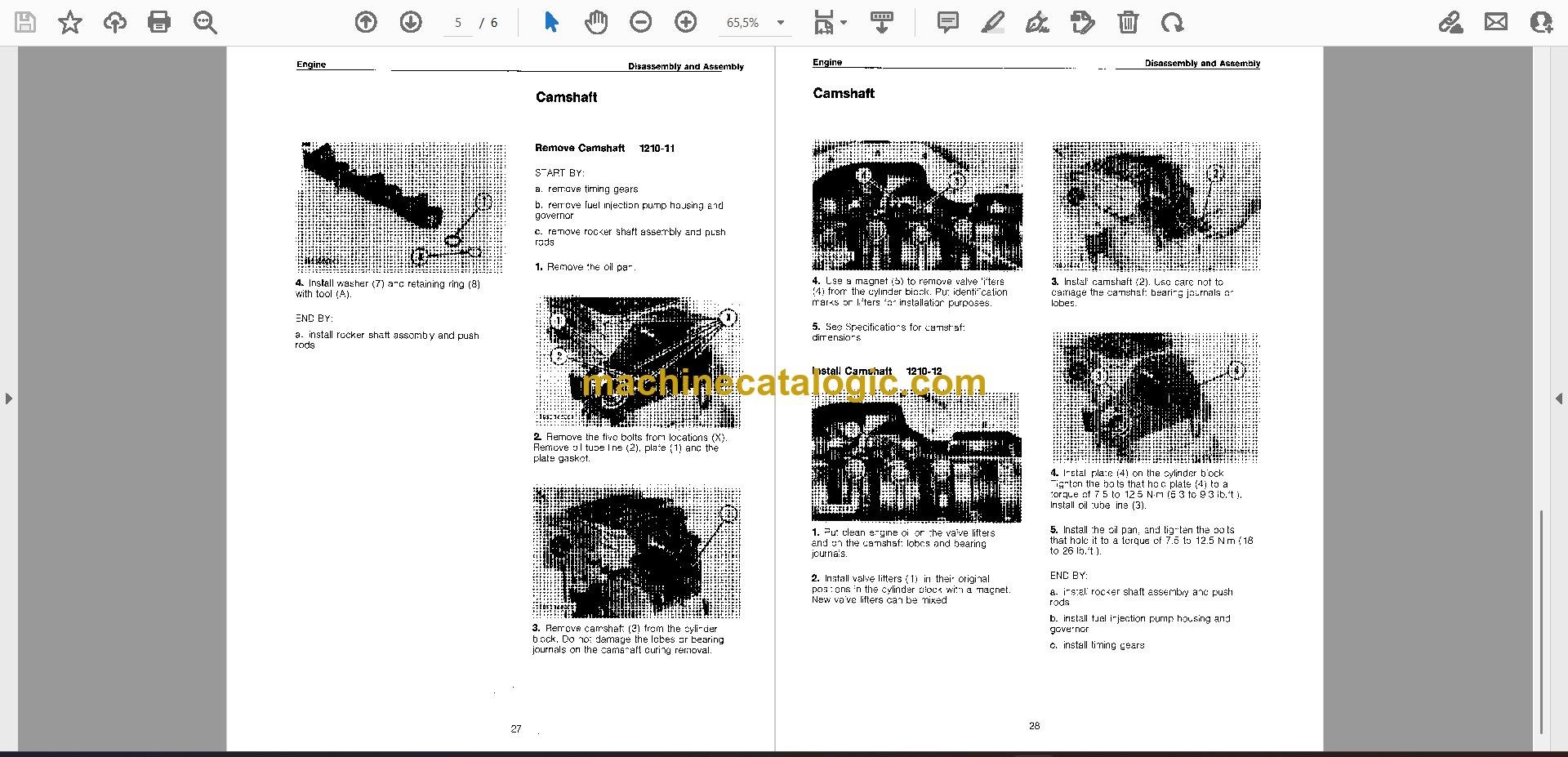Expand the right tools pane

(1559, 399)
